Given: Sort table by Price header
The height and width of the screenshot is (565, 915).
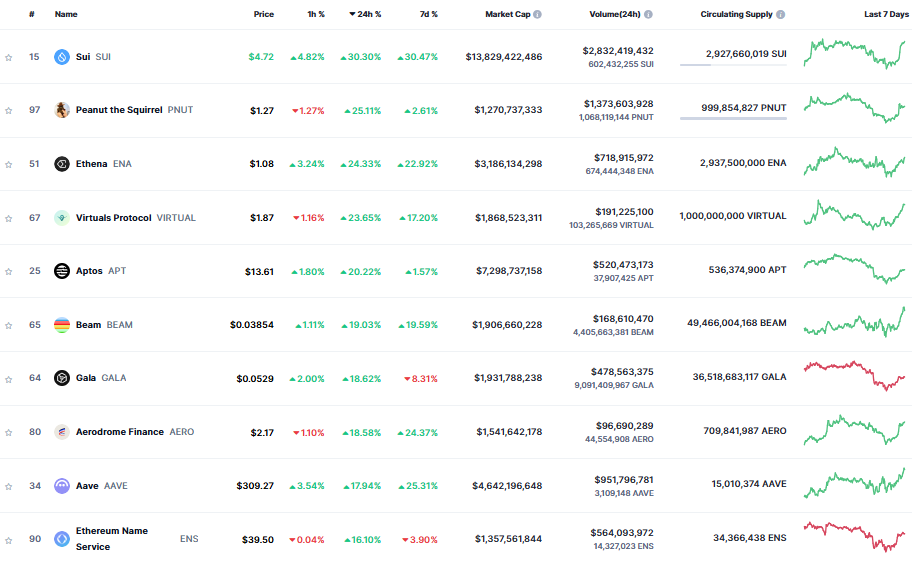Looking at the screenshot, I should [x=264, y=14].
